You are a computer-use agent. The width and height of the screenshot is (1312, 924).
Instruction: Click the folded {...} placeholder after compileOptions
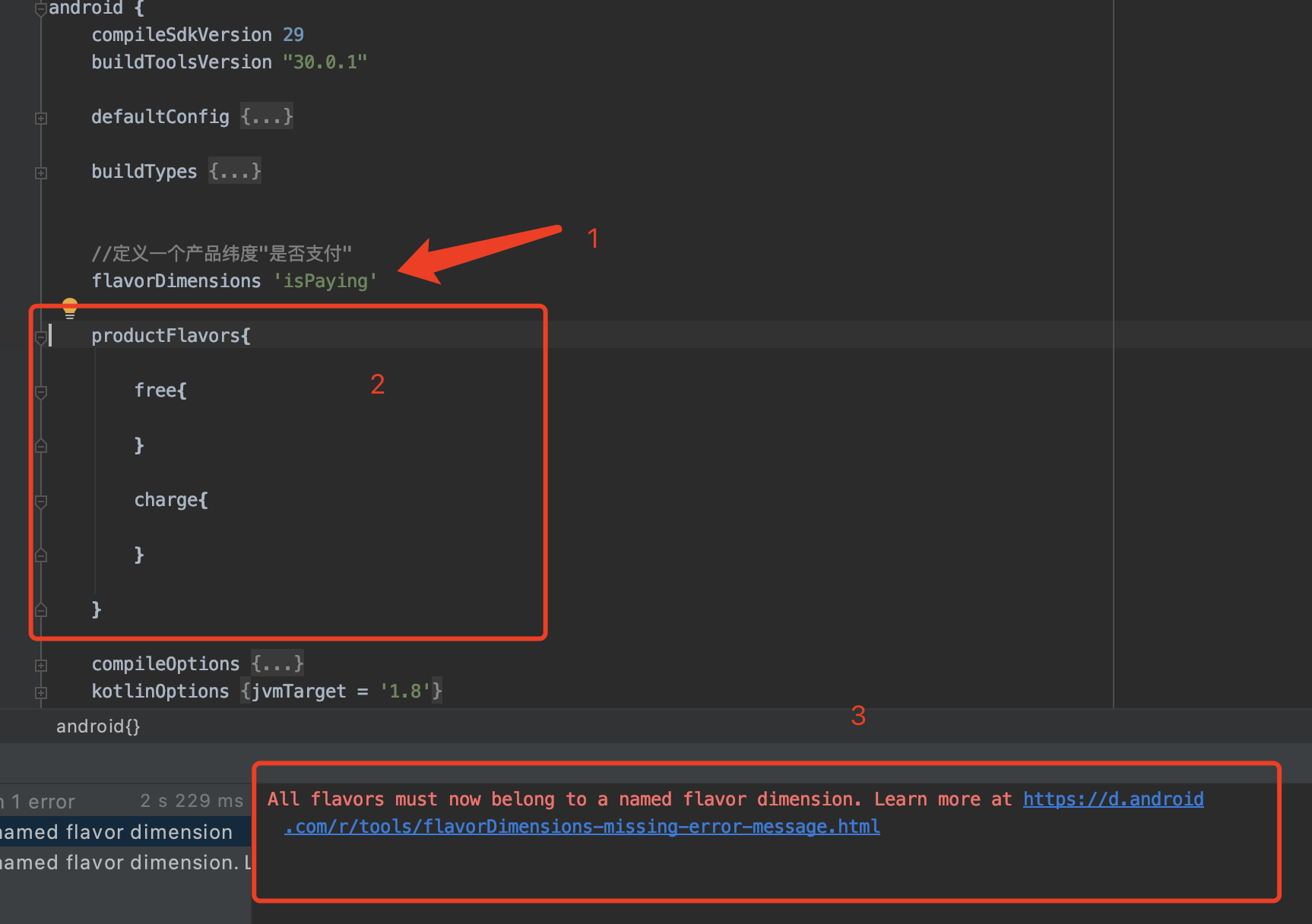point(277,664)
